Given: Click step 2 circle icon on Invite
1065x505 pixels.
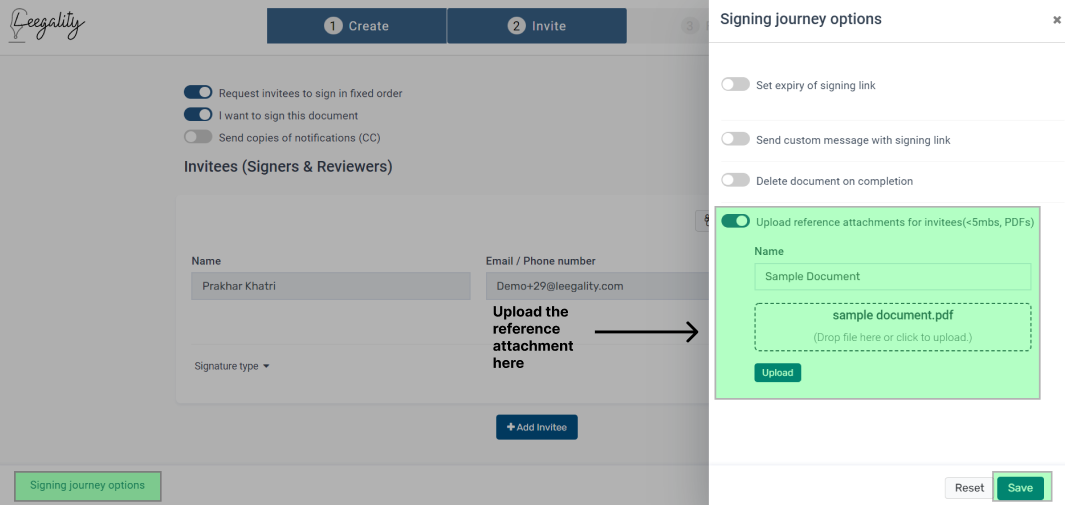Looking at the screenshot, I should click(516, 26).
